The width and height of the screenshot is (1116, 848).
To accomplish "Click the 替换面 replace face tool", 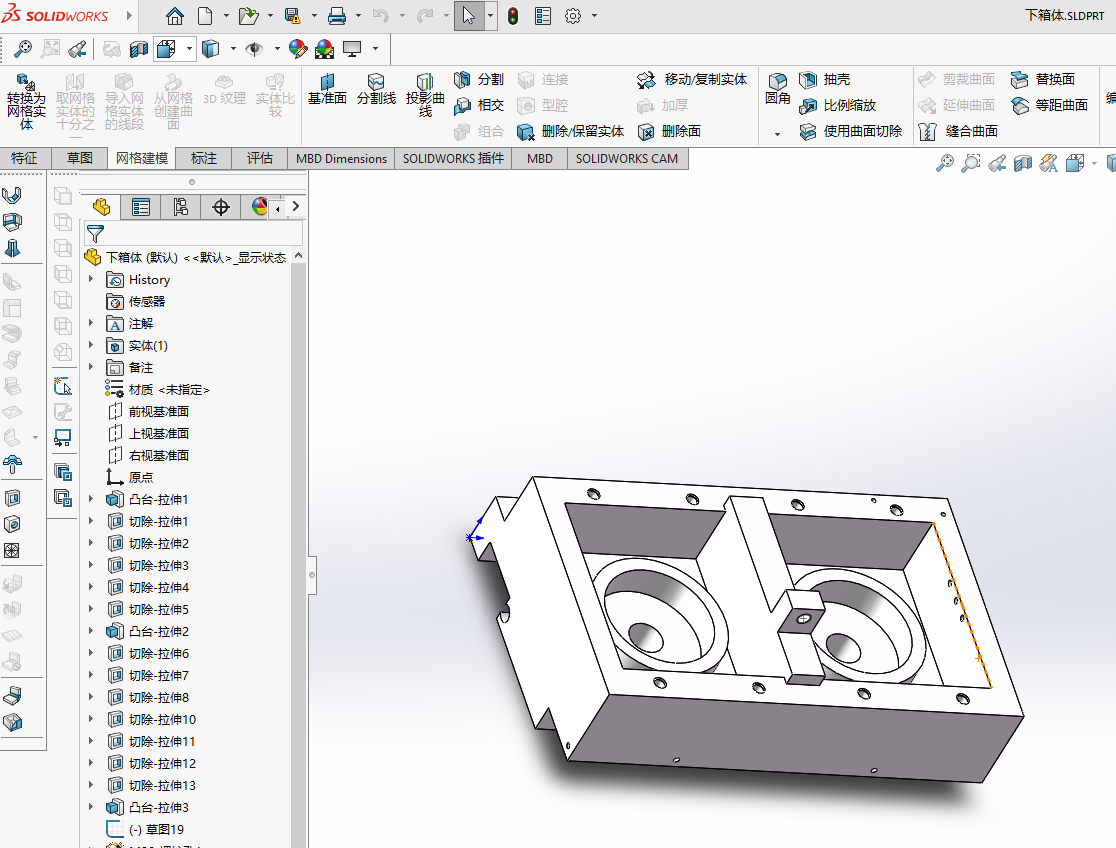I will point(1043,79).
